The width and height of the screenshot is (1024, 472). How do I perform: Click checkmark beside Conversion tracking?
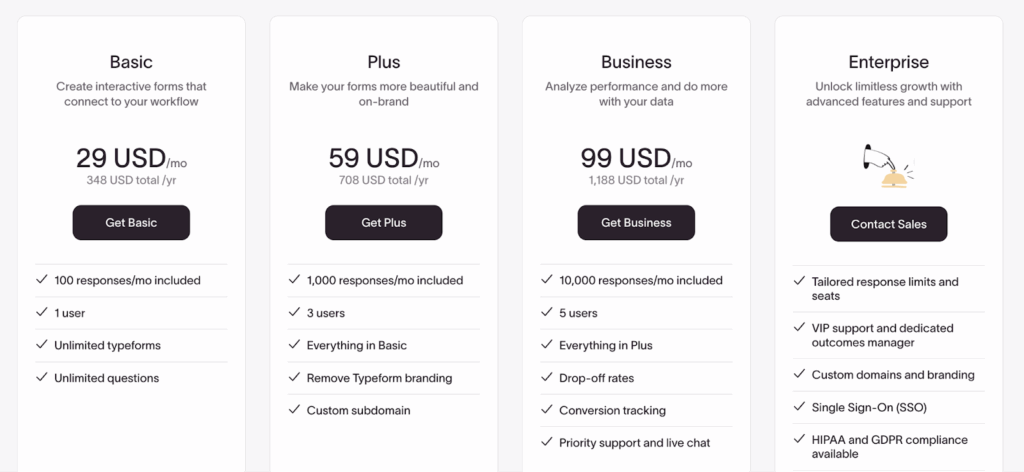(x=547, y=409)
